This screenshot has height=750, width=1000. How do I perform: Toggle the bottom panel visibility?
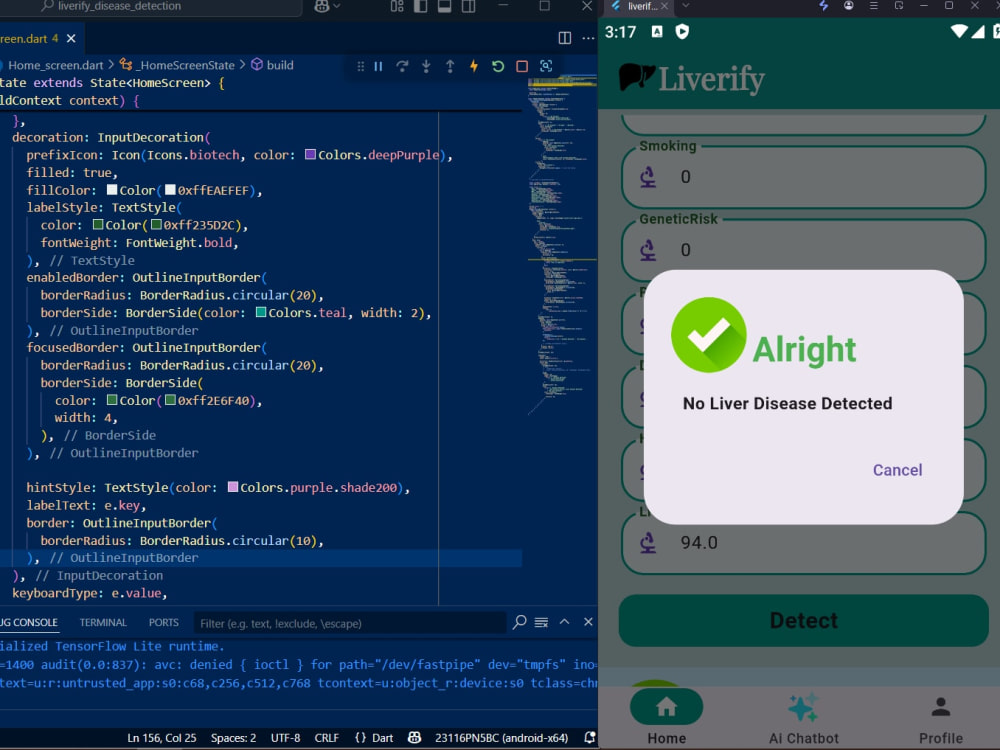pos(445,6)
